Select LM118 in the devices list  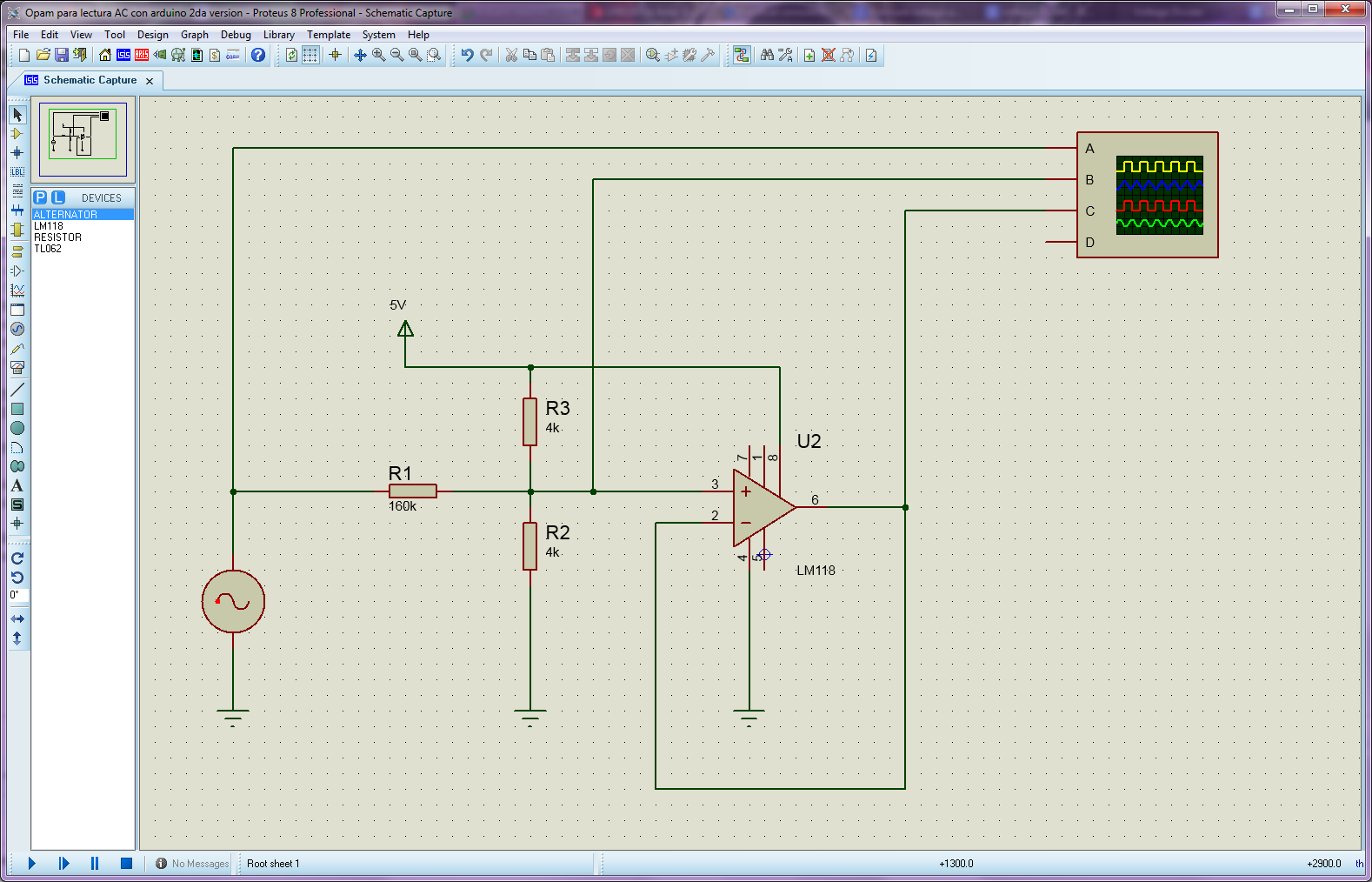click(83, 226)
